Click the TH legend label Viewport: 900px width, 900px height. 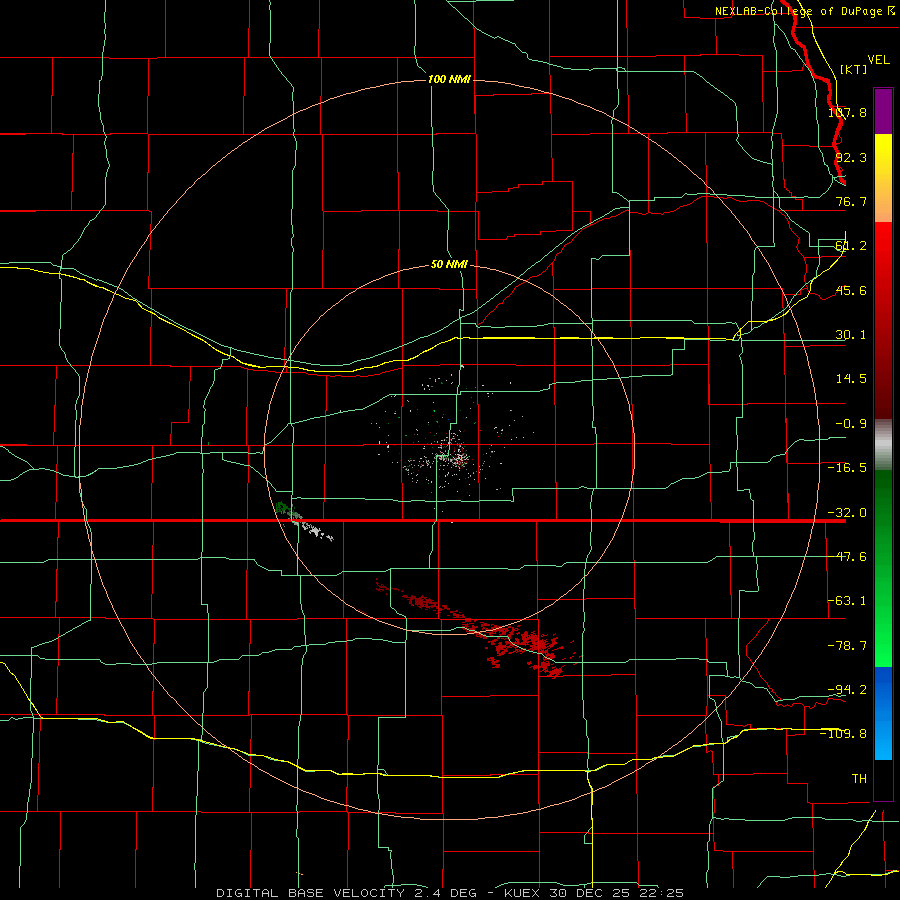859,779
